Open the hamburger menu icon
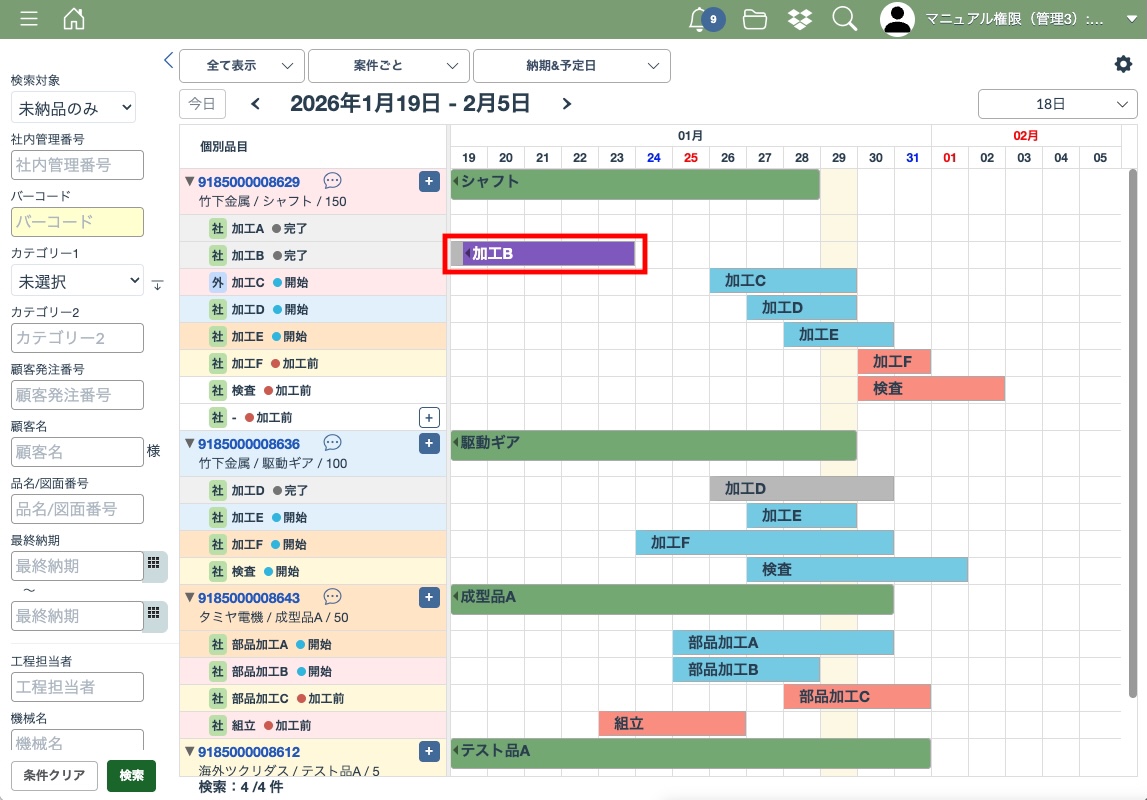 click(29, 19)
